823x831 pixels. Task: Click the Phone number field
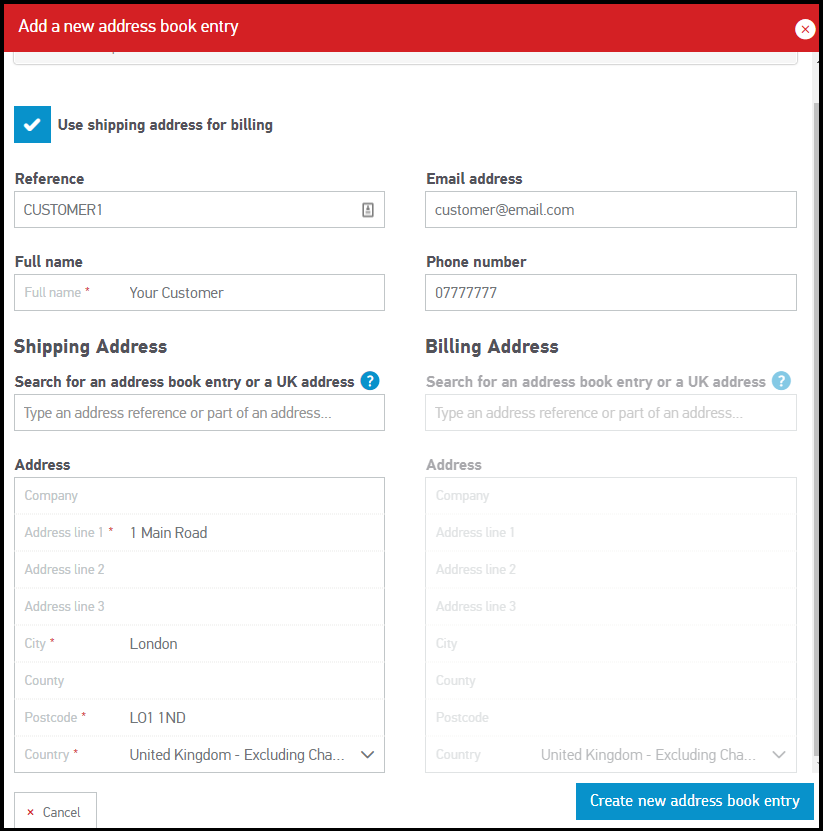[610, 293]
